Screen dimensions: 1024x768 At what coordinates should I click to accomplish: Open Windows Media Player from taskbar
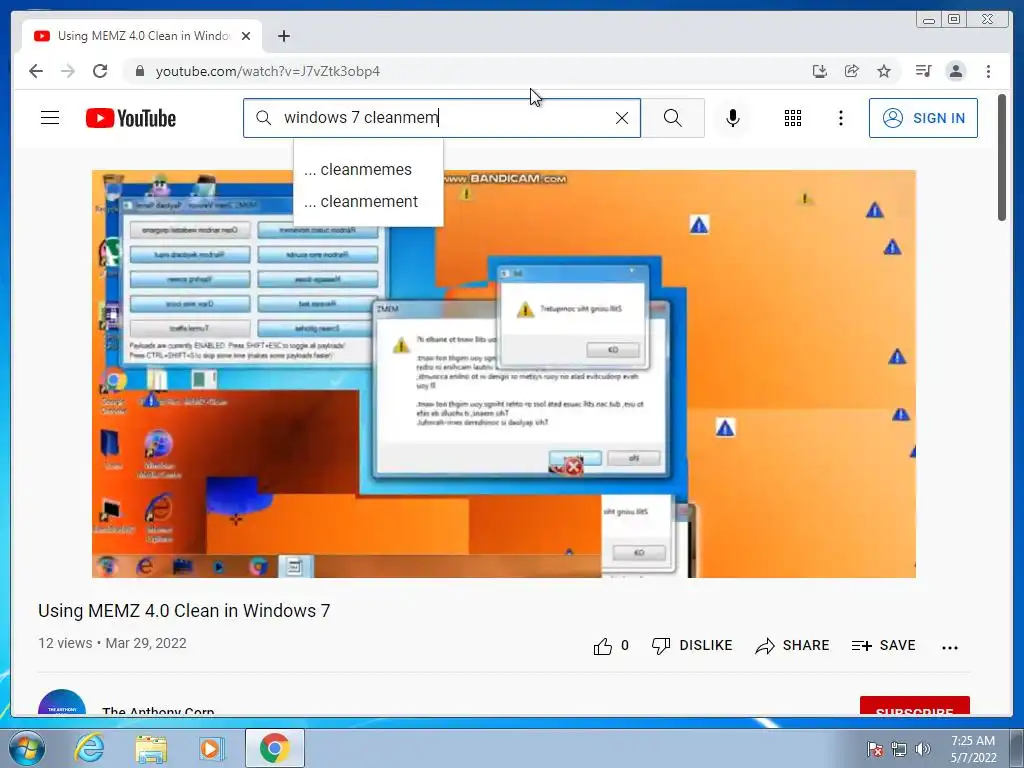[x=212, y=748]
